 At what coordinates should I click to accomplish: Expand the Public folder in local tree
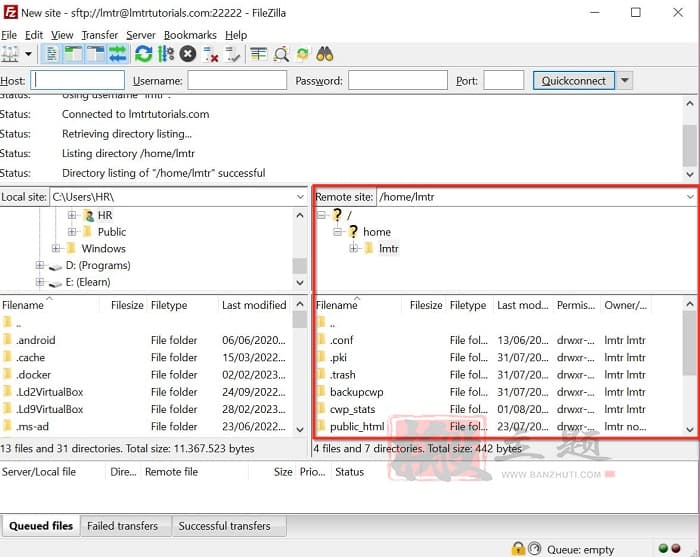pos(72,232)
